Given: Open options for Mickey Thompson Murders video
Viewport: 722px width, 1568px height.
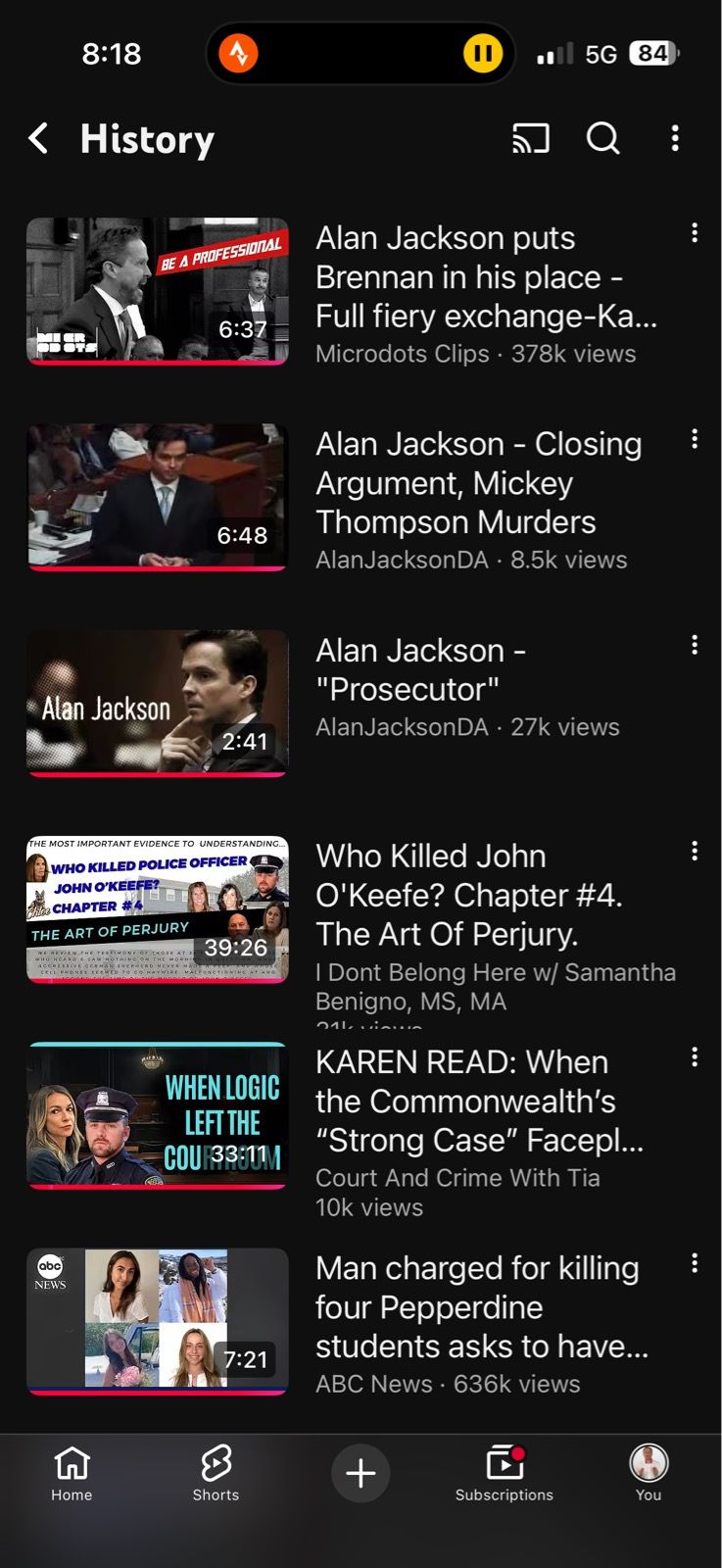Looking at the screenshot, I should pyautogui.click(x=695, y=438).
